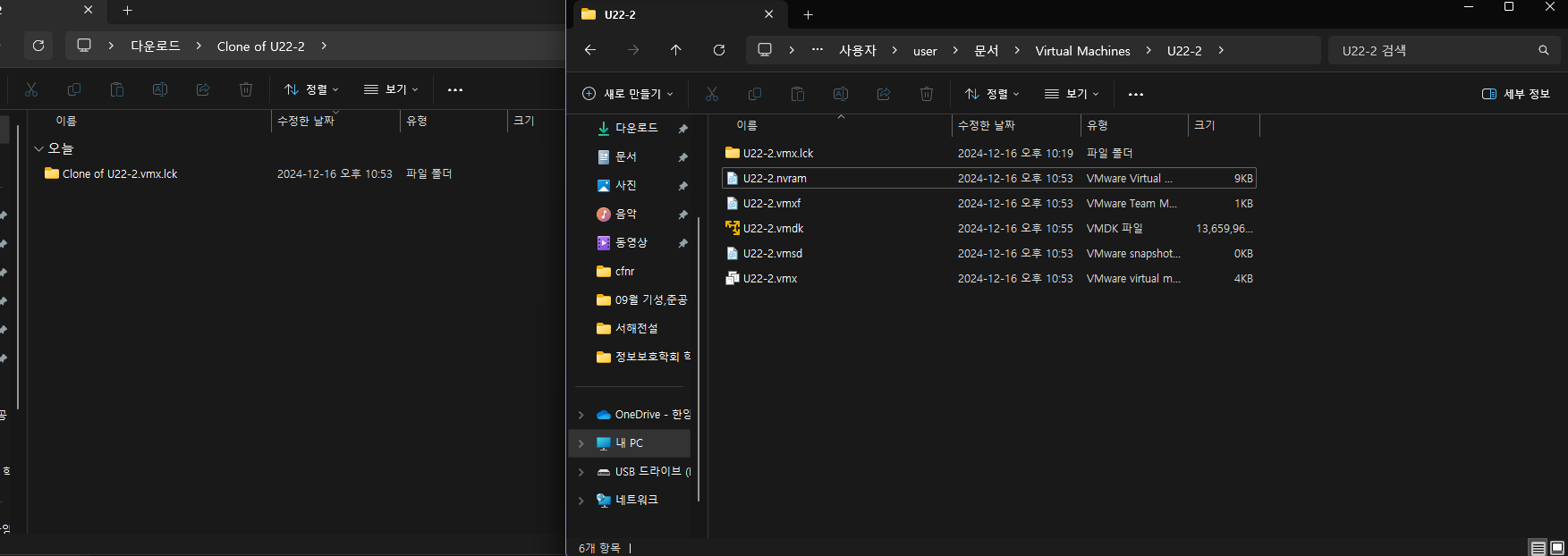Click the cut scissors icon in right toolbar
This screenshot has width=1568, height=556.
(x=712, y=94)
